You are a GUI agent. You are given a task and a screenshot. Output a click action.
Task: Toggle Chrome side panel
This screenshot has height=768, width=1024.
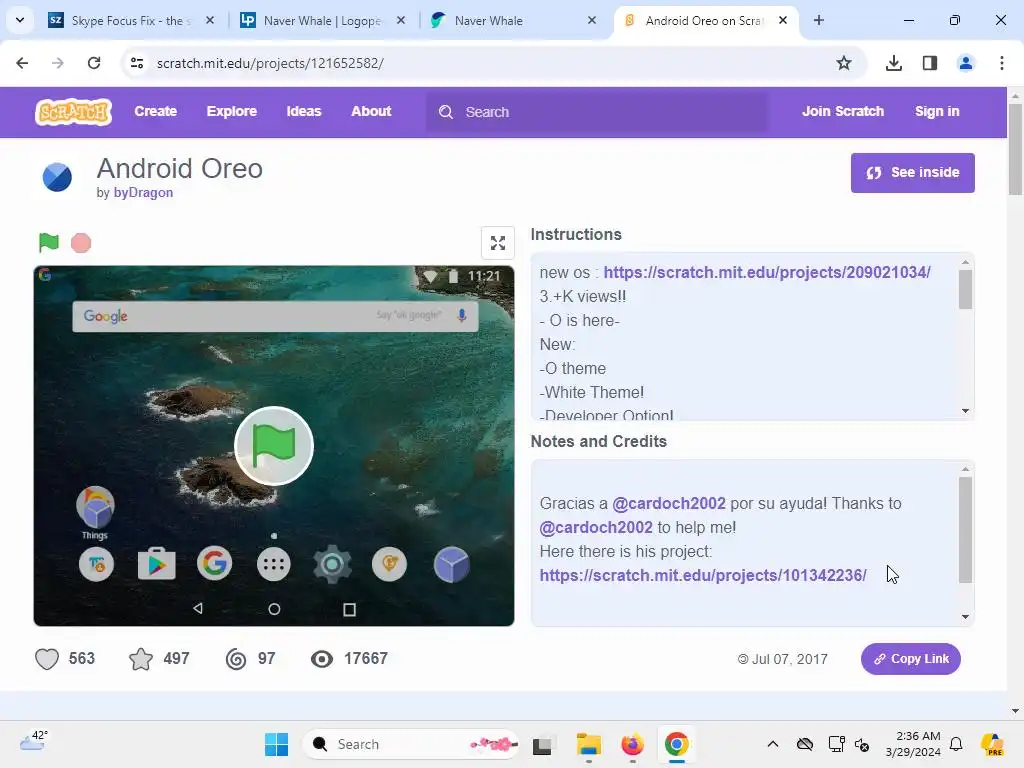click(x=930, y=63)
